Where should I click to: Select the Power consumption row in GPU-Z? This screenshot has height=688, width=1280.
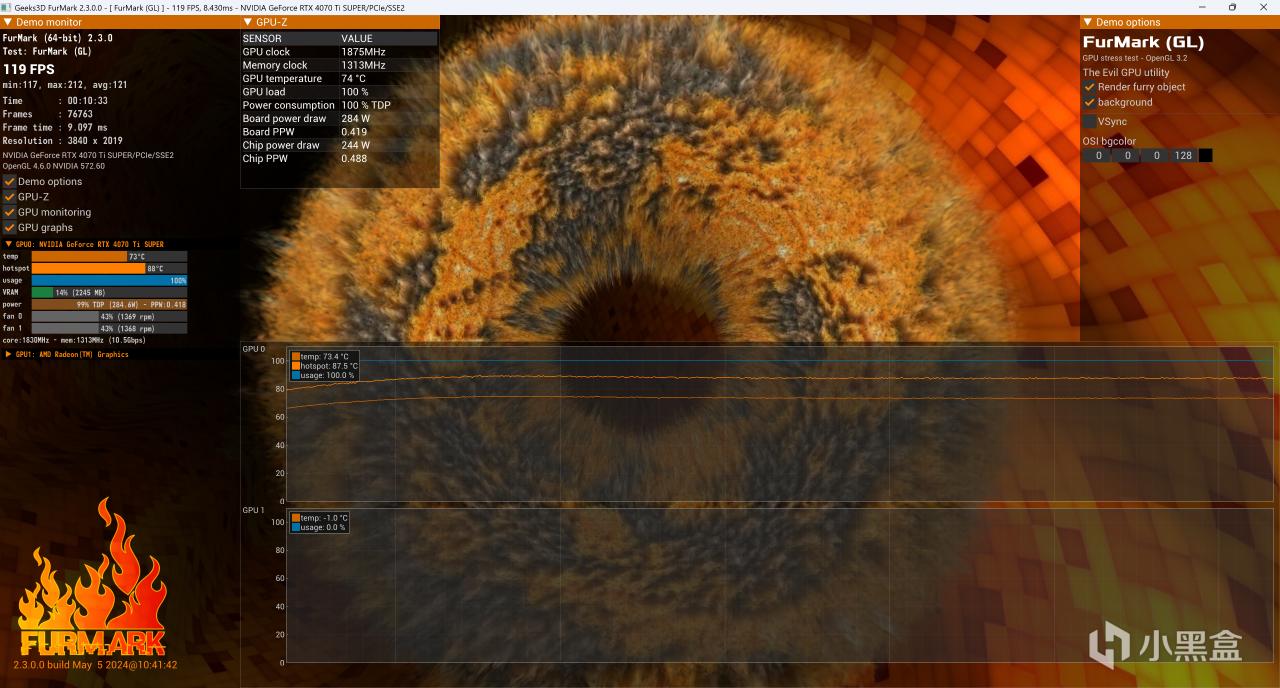(339, 105)
